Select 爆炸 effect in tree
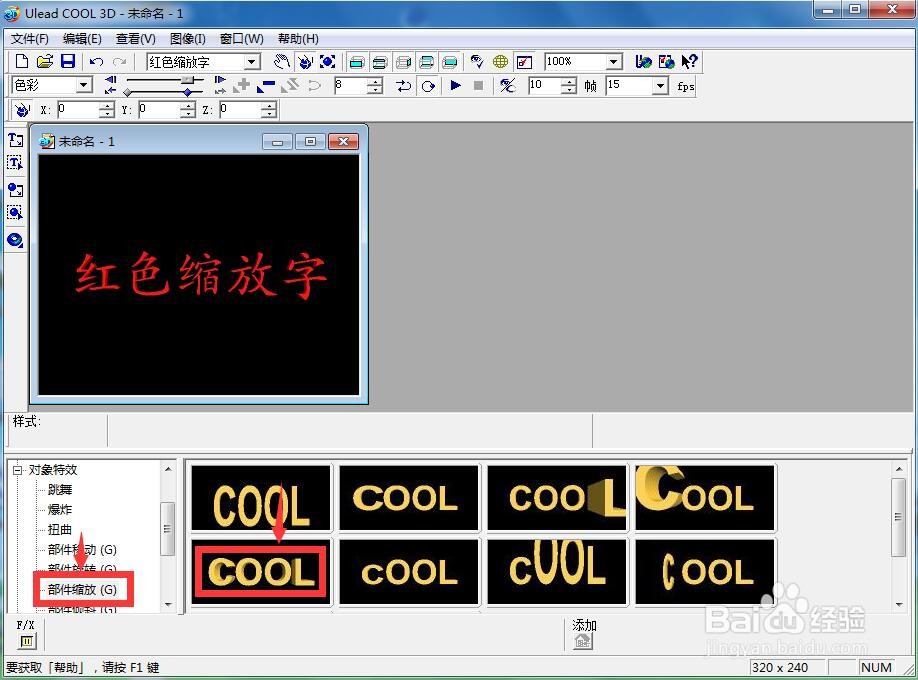The width and height of the screenshot is (918, 680). point(60,510)
